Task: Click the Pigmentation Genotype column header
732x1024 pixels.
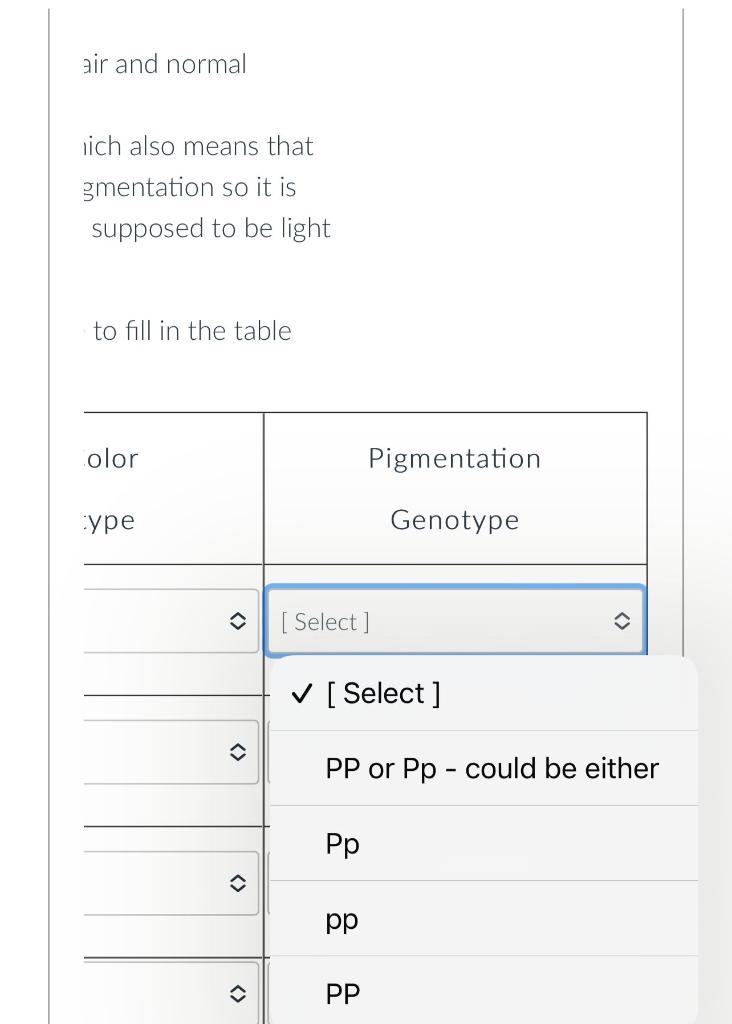Action: (455, 489)
